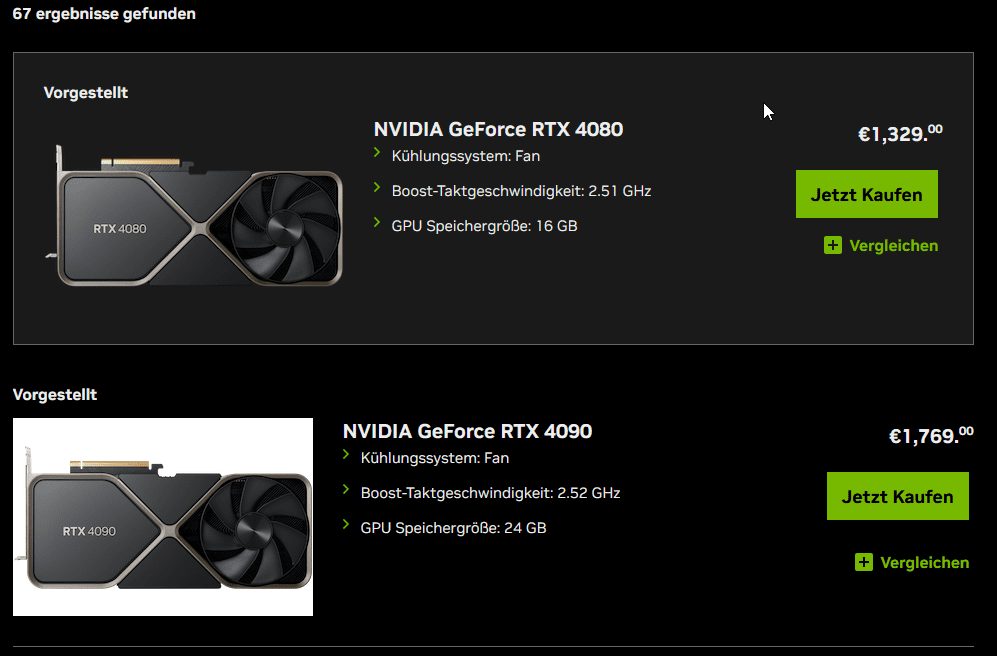Click the chevron before Boost-Taktgeschwindigkeit 2.51 GHz
997x656 pixels.
pyautogui.click(x=377, y=188)
